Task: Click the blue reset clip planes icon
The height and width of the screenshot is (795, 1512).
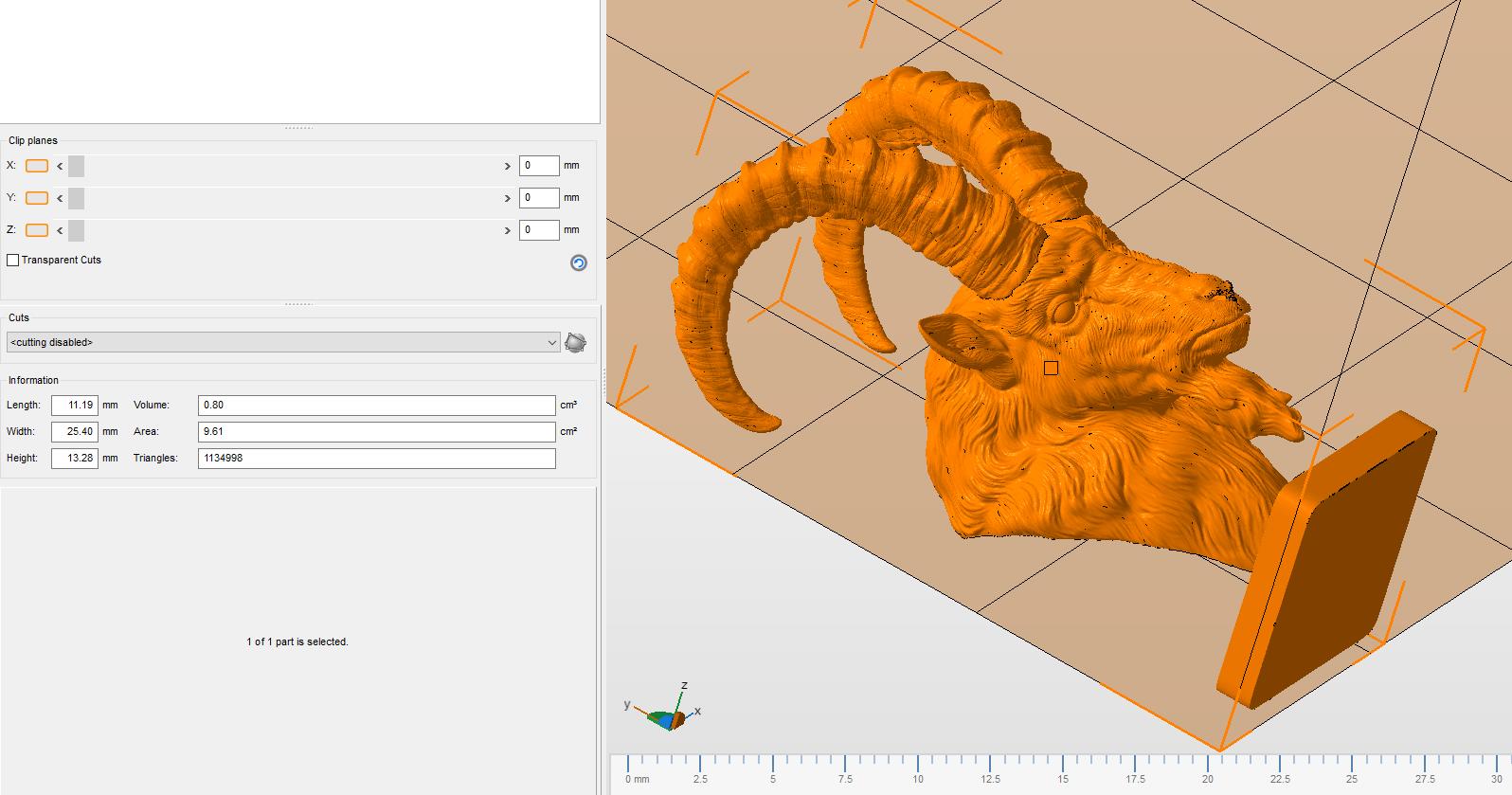Action: point(578,262)
